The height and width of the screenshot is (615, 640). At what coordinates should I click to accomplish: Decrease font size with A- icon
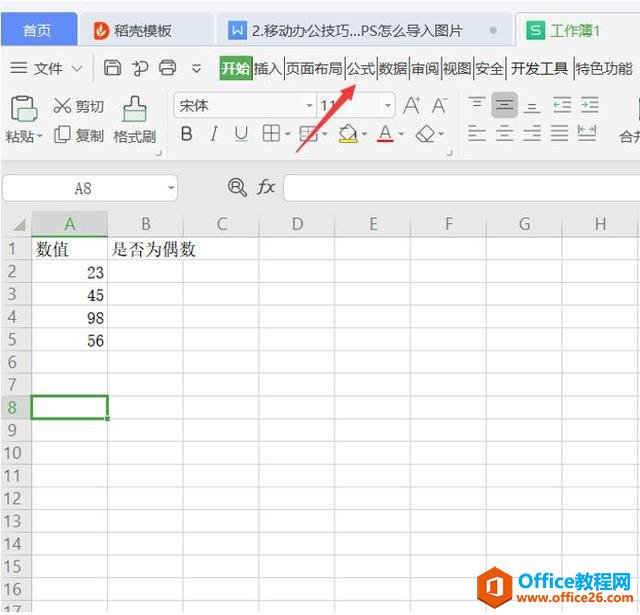coord(440,106)
